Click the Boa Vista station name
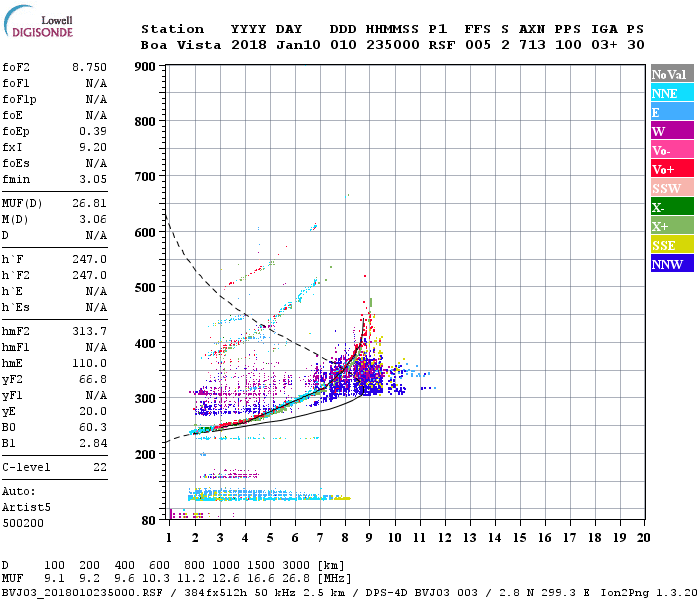700x600 pixels. (x=181, y=45)
